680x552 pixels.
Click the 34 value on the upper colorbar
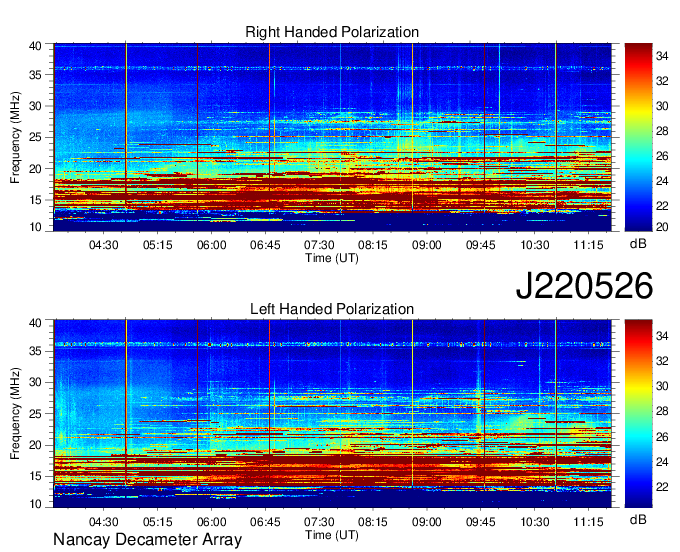pos(662,56)
